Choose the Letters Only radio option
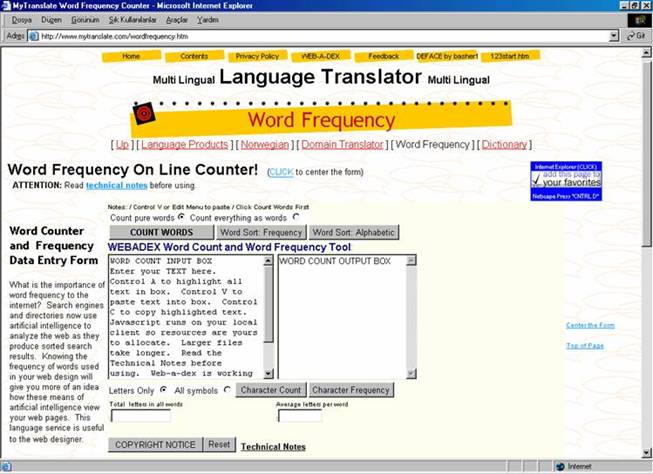This screenshot has height=474, width=653. (x=164, y=390)
